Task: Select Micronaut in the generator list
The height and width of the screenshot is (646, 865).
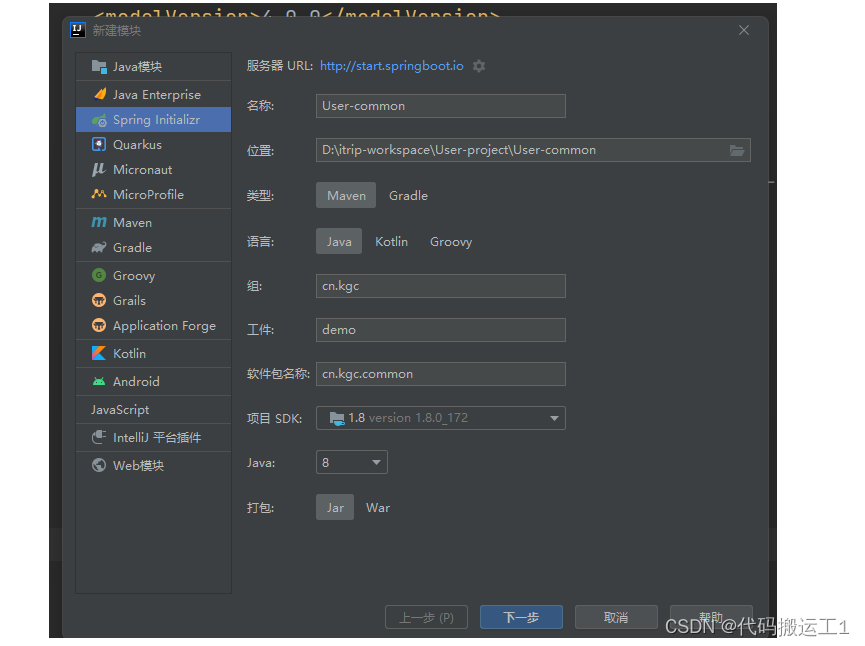Action: (x=153, y=169)
